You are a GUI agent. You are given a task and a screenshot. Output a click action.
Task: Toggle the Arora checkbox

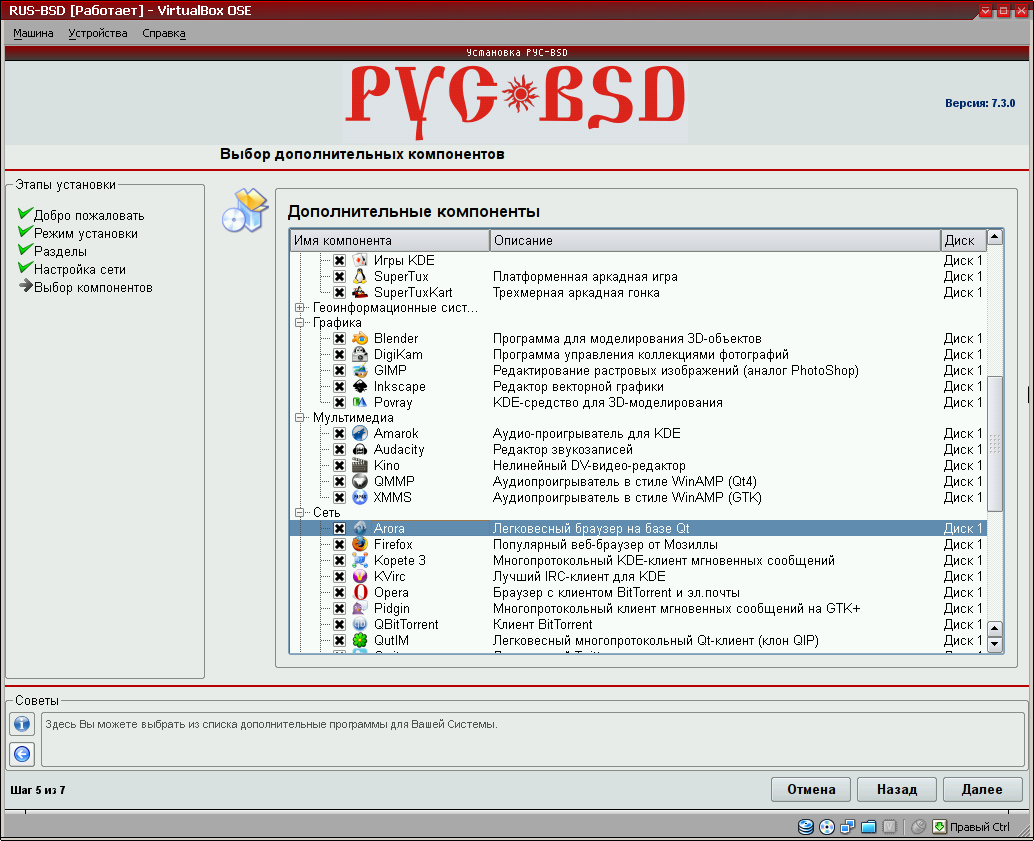tap(339, 528)
